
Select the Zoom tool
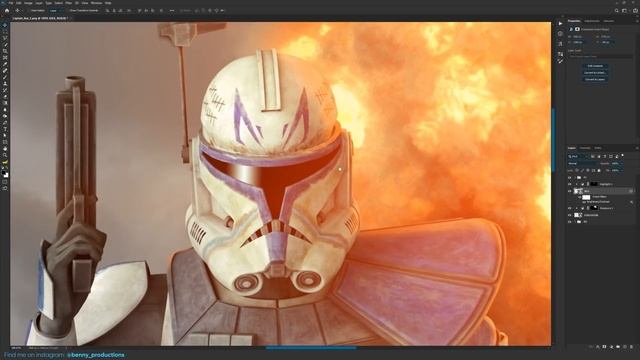(5, 155)
